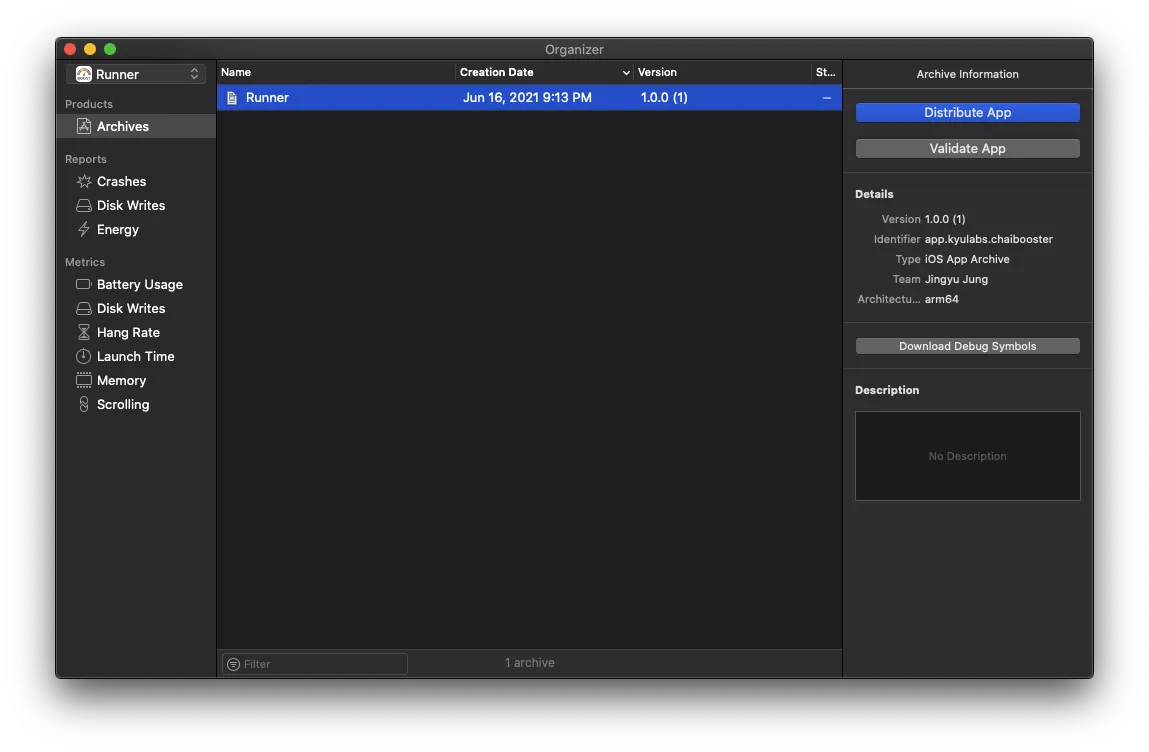
Task: Open Disk Writes under Reports
Action: (x=130, y=205)
